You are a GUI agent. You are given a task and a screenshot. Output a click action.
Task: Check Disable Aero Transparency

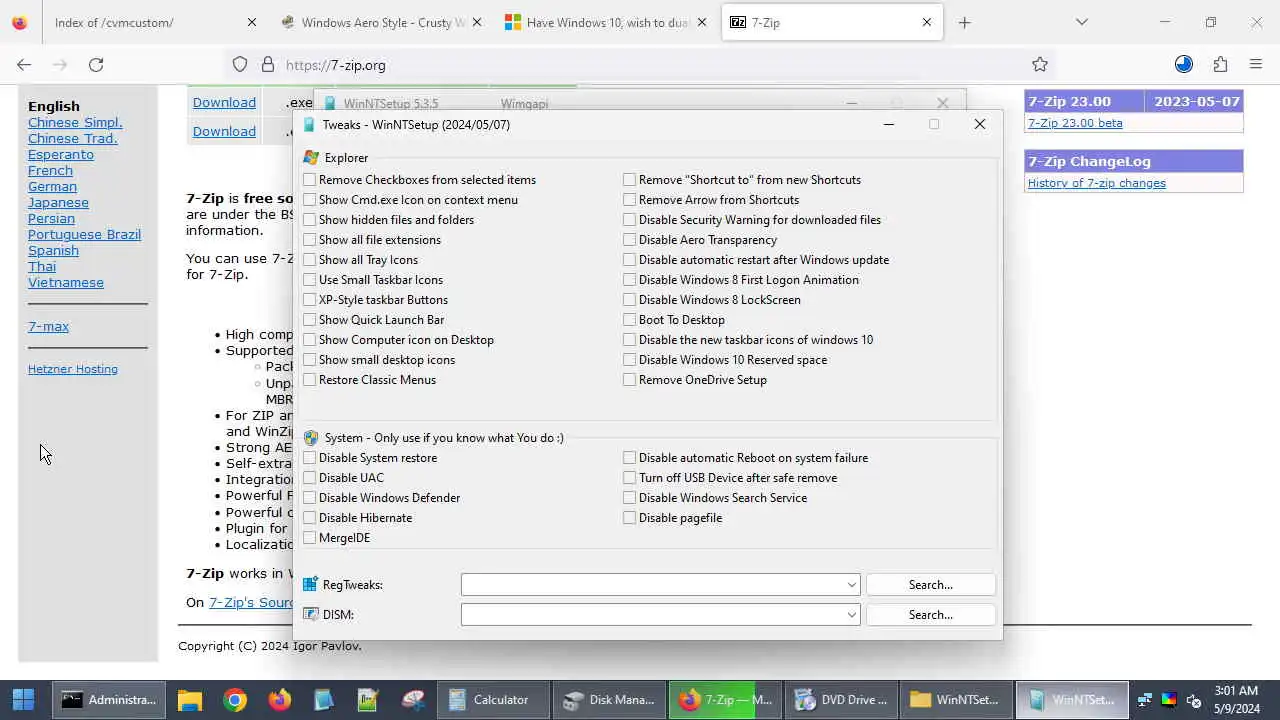click(x=630, y=240)
